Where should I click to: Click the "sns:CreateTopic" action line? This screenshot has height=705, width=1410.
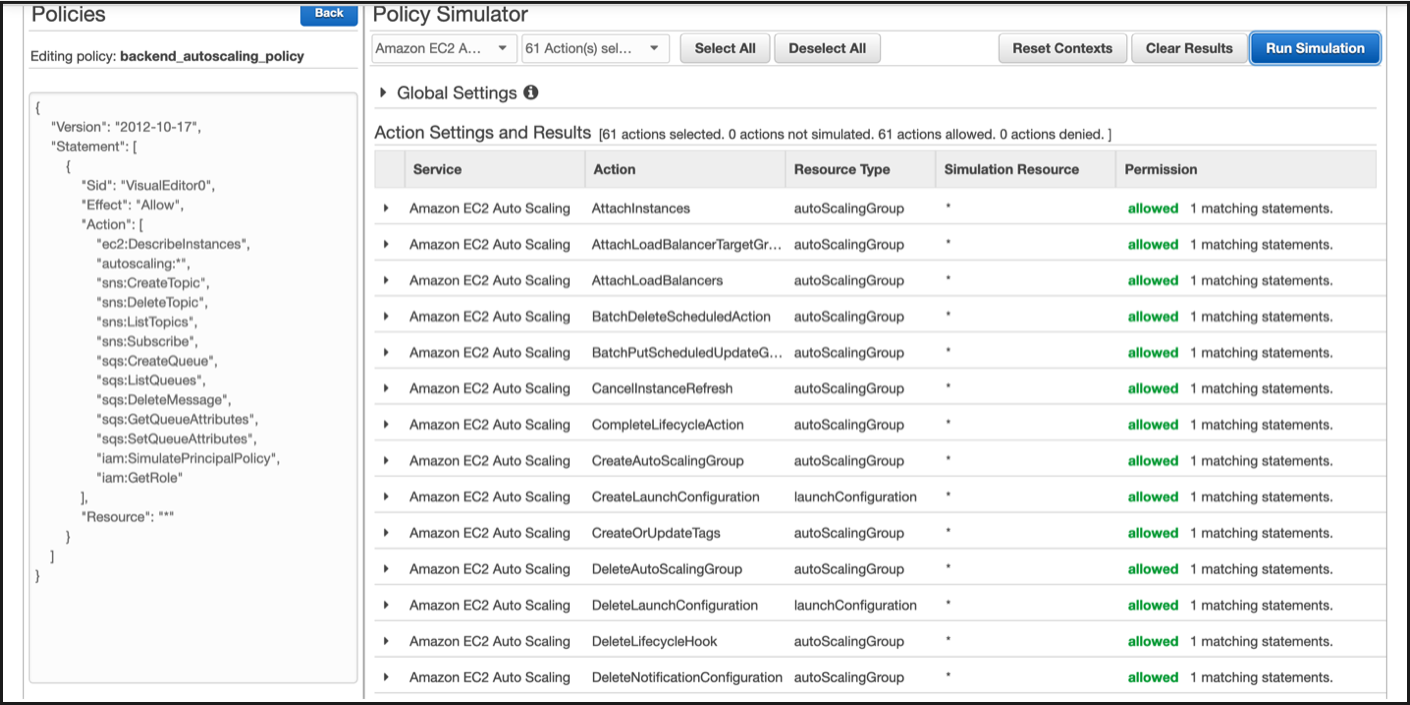point(151,283)
